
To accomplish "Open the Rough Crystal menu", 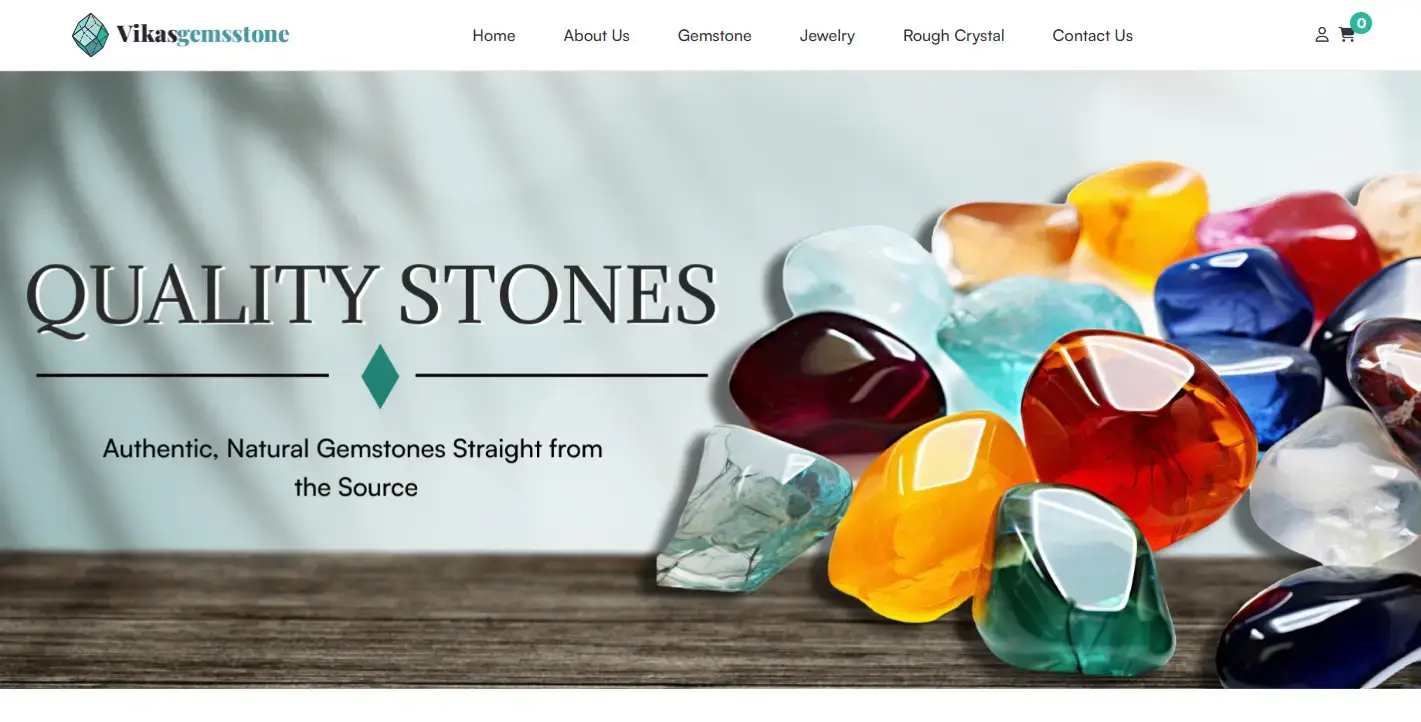I will [x=953, y=36].
